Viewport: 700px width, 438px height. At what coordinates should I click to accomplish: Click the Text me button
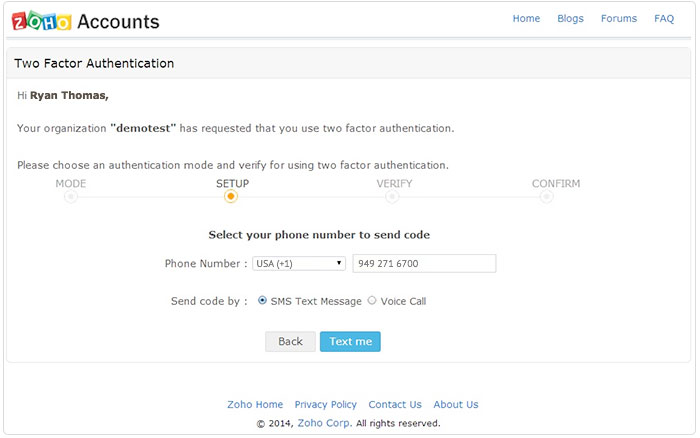(x=350, y=342)
